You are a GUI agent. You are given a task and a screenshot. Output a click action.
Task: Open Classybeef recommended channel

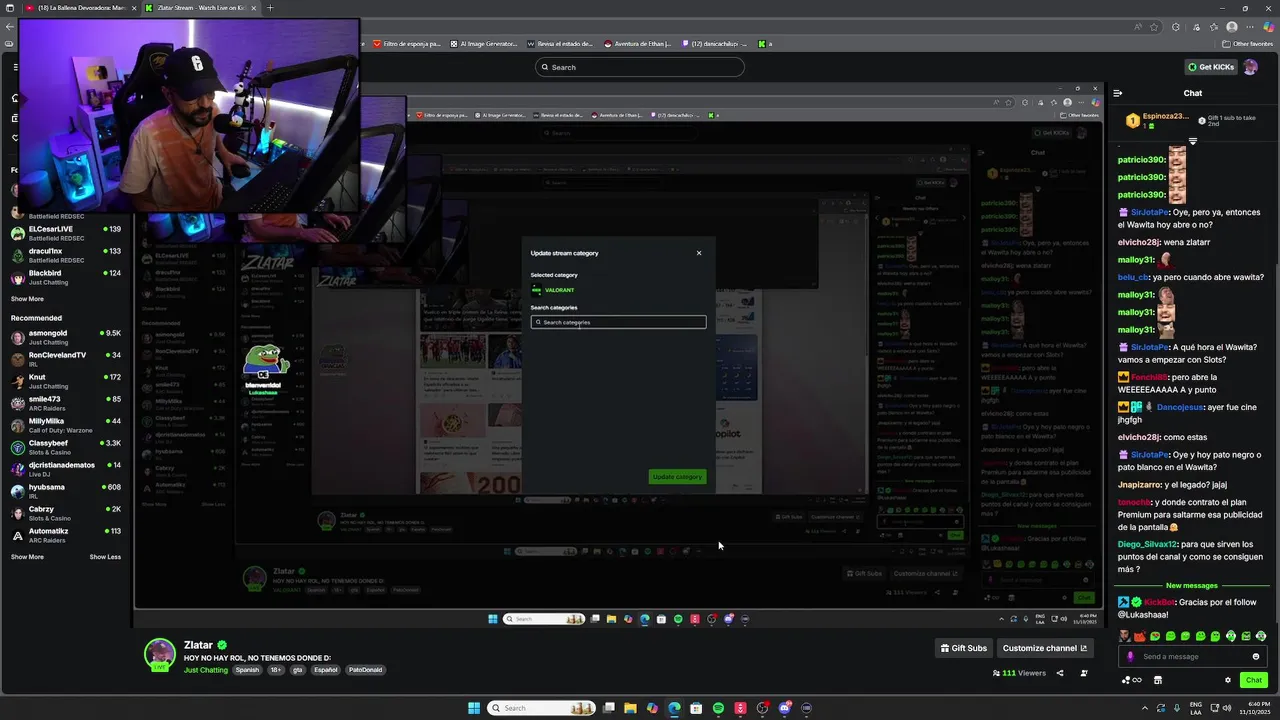[66, 447]
